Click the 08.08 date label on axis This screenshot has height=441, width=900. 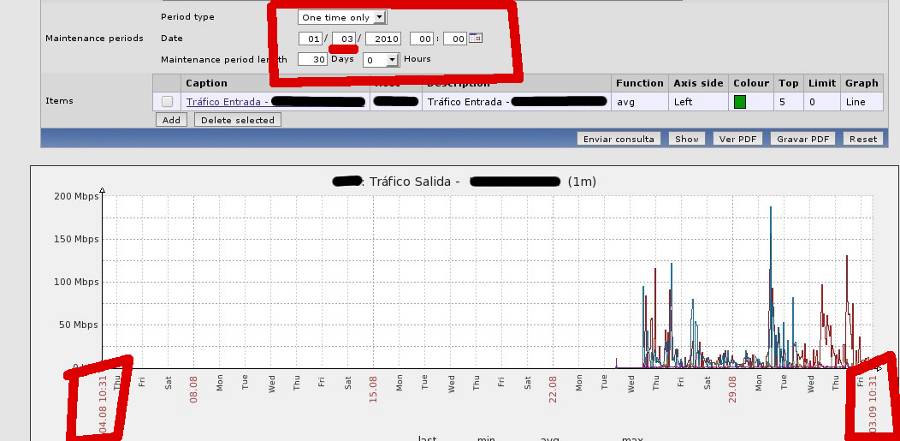click(194, 389)
